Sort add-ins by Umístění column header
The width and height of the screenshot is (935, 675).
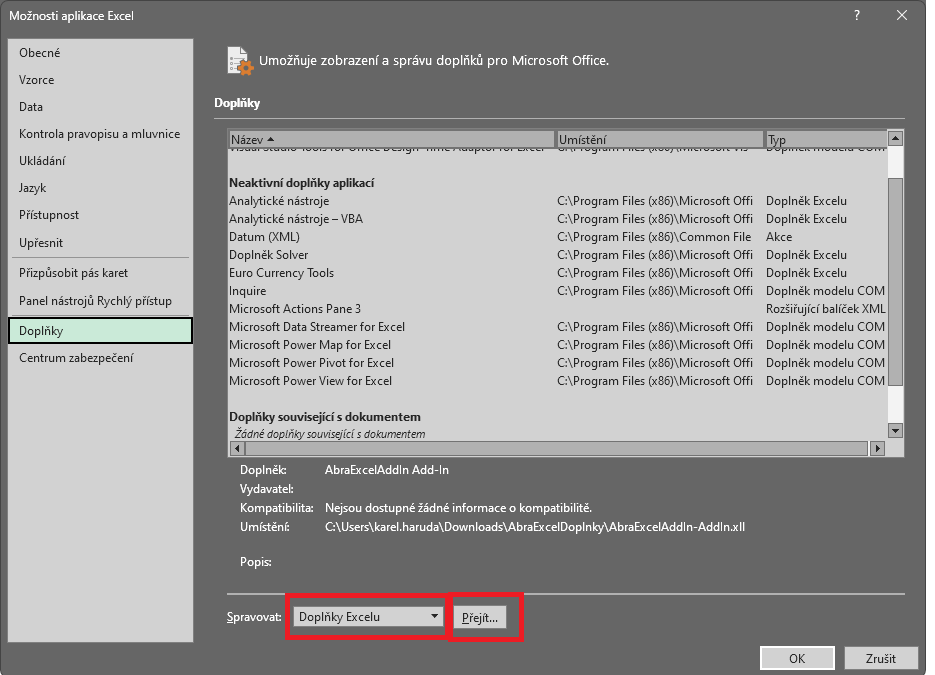660,140
